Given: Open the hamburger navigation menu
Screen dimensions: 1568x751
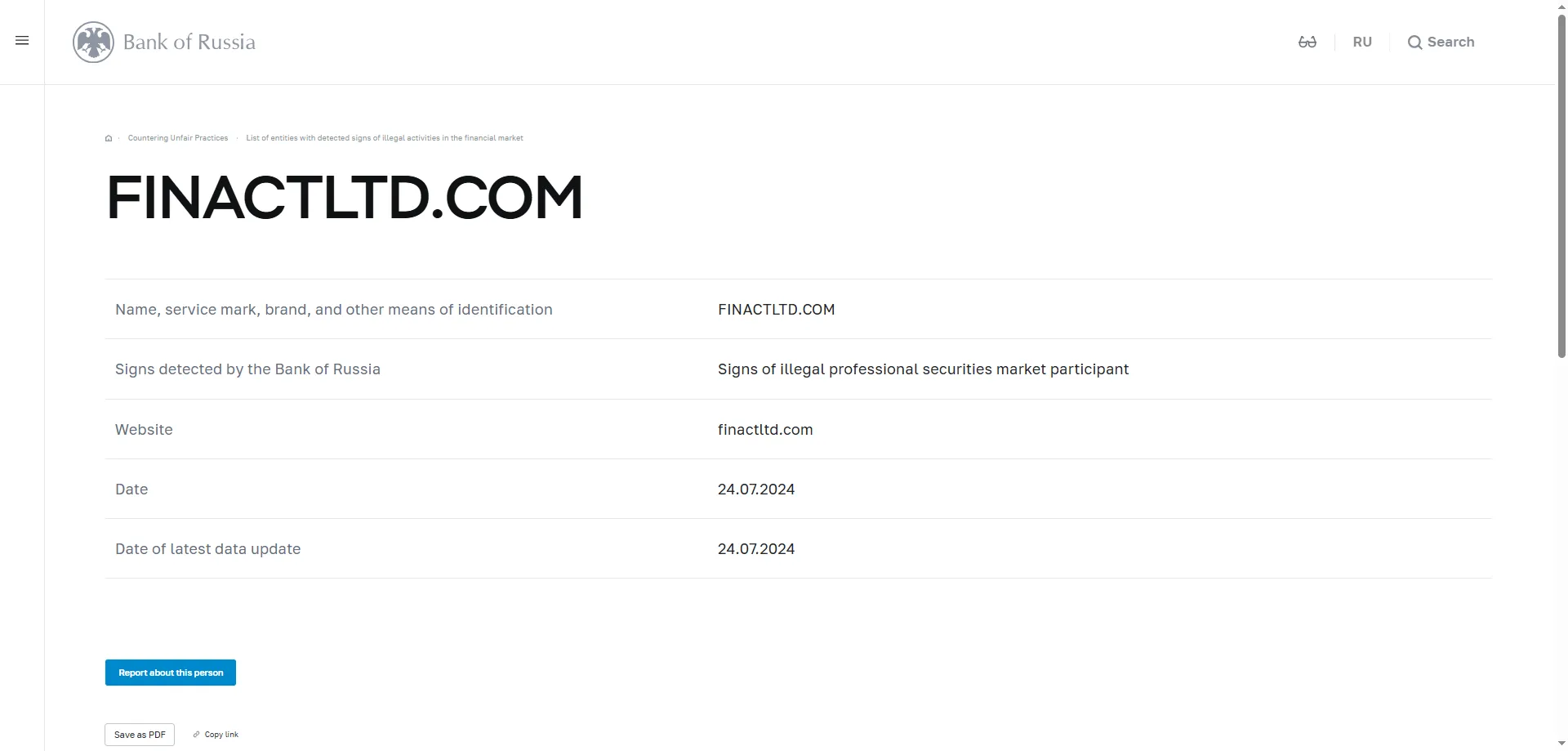Looking at the screenshot, I should click(x=22, y=41).
